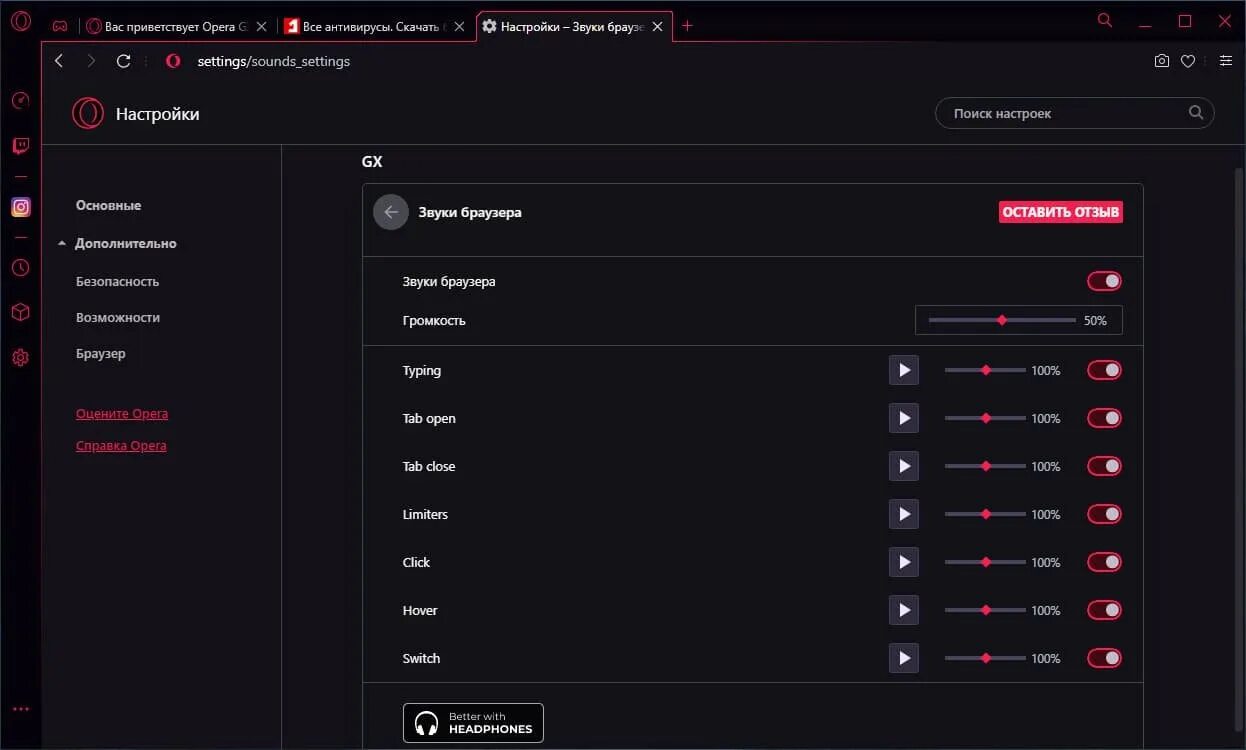The height and width of the screenshot is (750, 1246).
Task: Adjust the Typing volume slider
Action: 986,370
